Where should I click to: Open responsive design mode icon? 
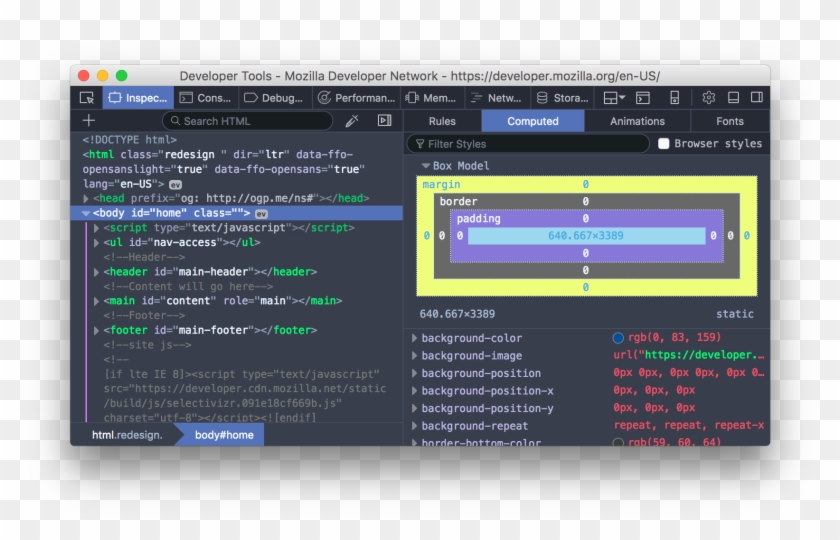point(674,98)
